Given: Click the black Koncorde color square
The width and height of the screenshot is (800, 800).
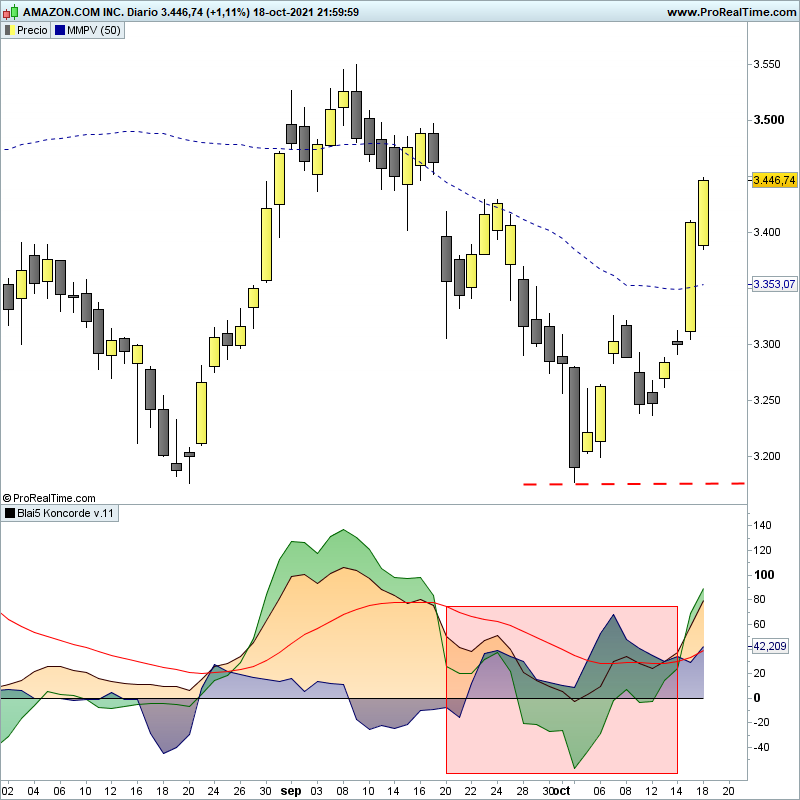Looking at the screenshot, I should 10,513.
